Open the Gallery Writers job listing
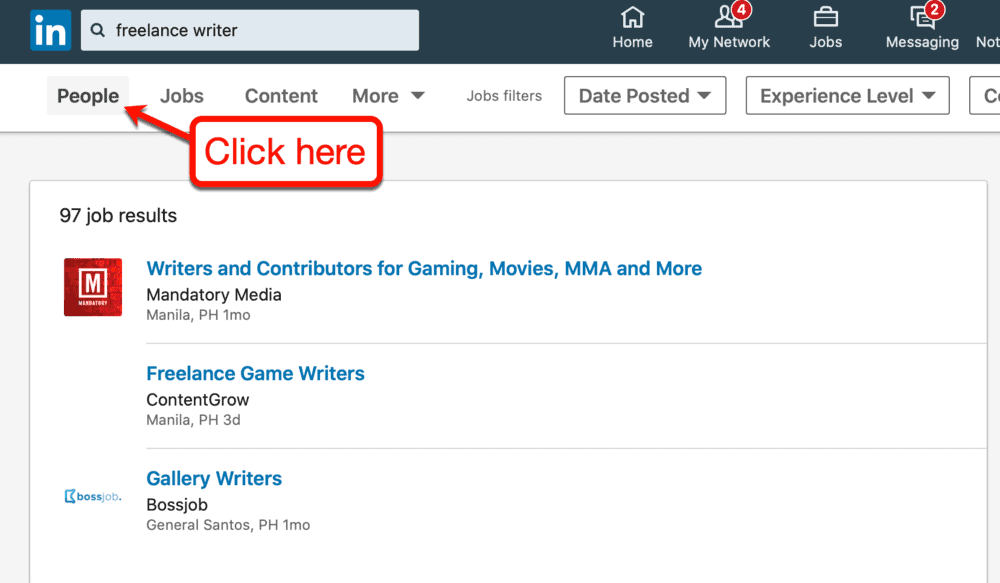Viewport: 1000px width, 583px height. pyautogui.click(x=213, y=478)
